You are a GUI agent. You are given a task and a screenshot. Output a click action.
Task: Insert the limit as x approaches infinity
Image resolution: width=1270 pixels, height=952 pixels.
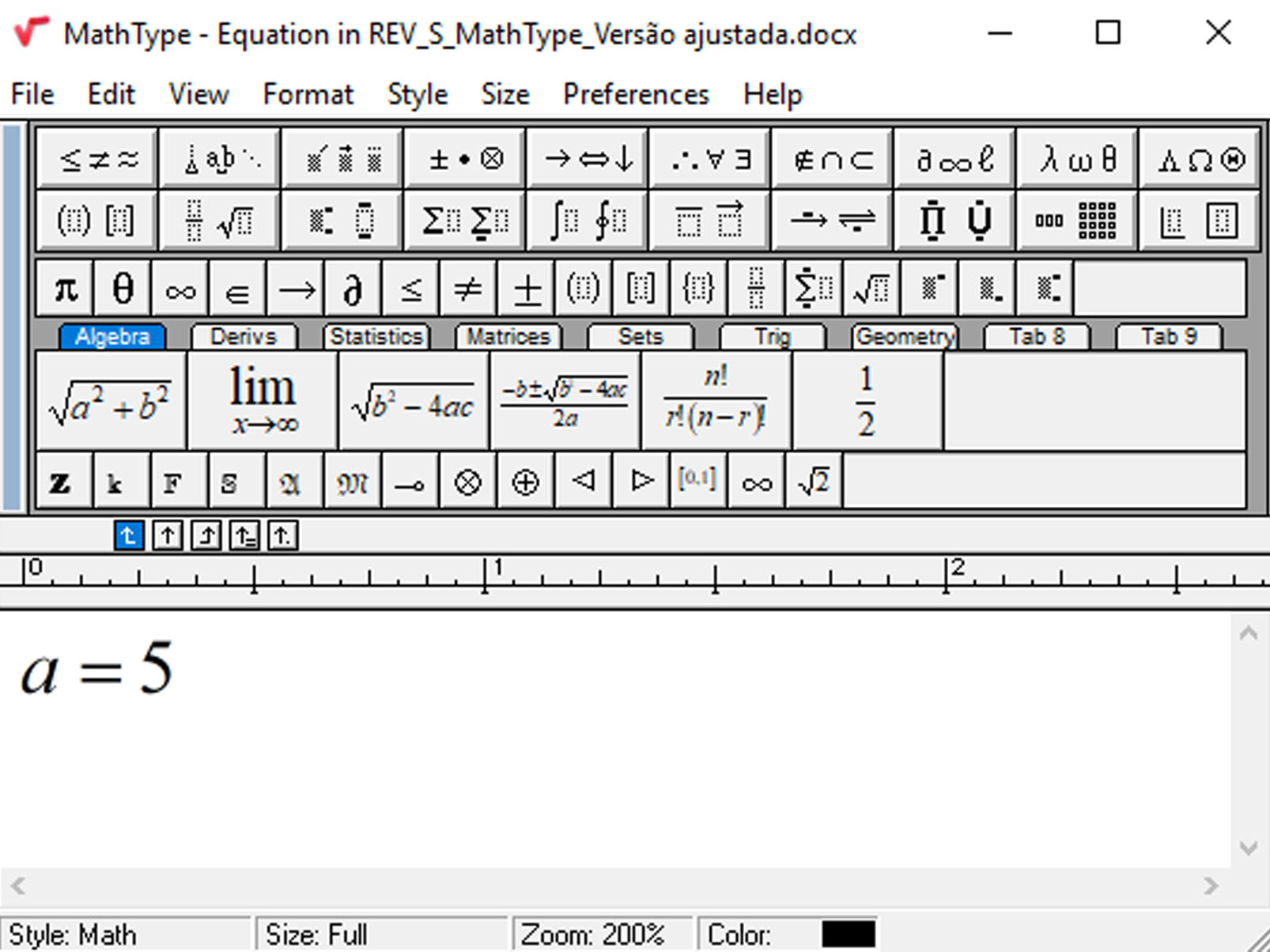(x=263, y=401)
